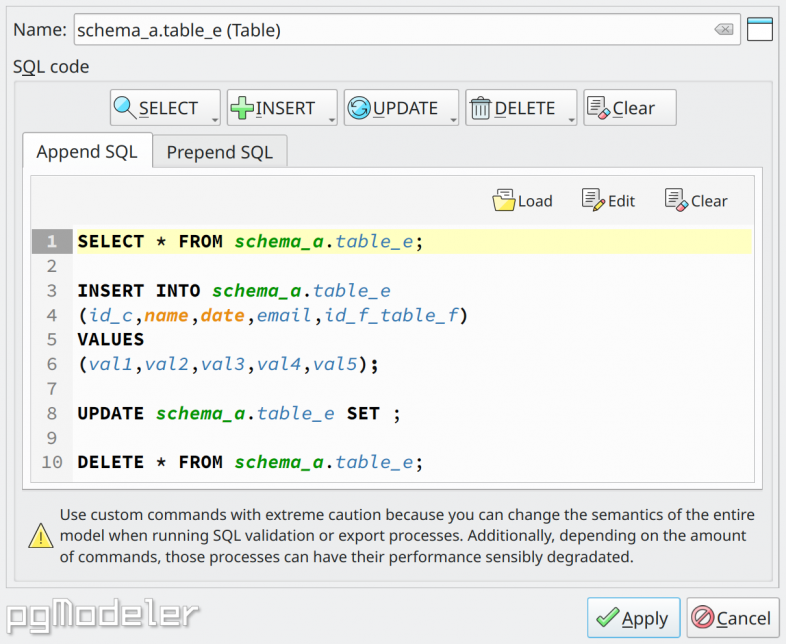Clear the Name field with backspace icon
The width and height of the screenshot is (786, 644).
pyautogui.click(x=724, y=30)
